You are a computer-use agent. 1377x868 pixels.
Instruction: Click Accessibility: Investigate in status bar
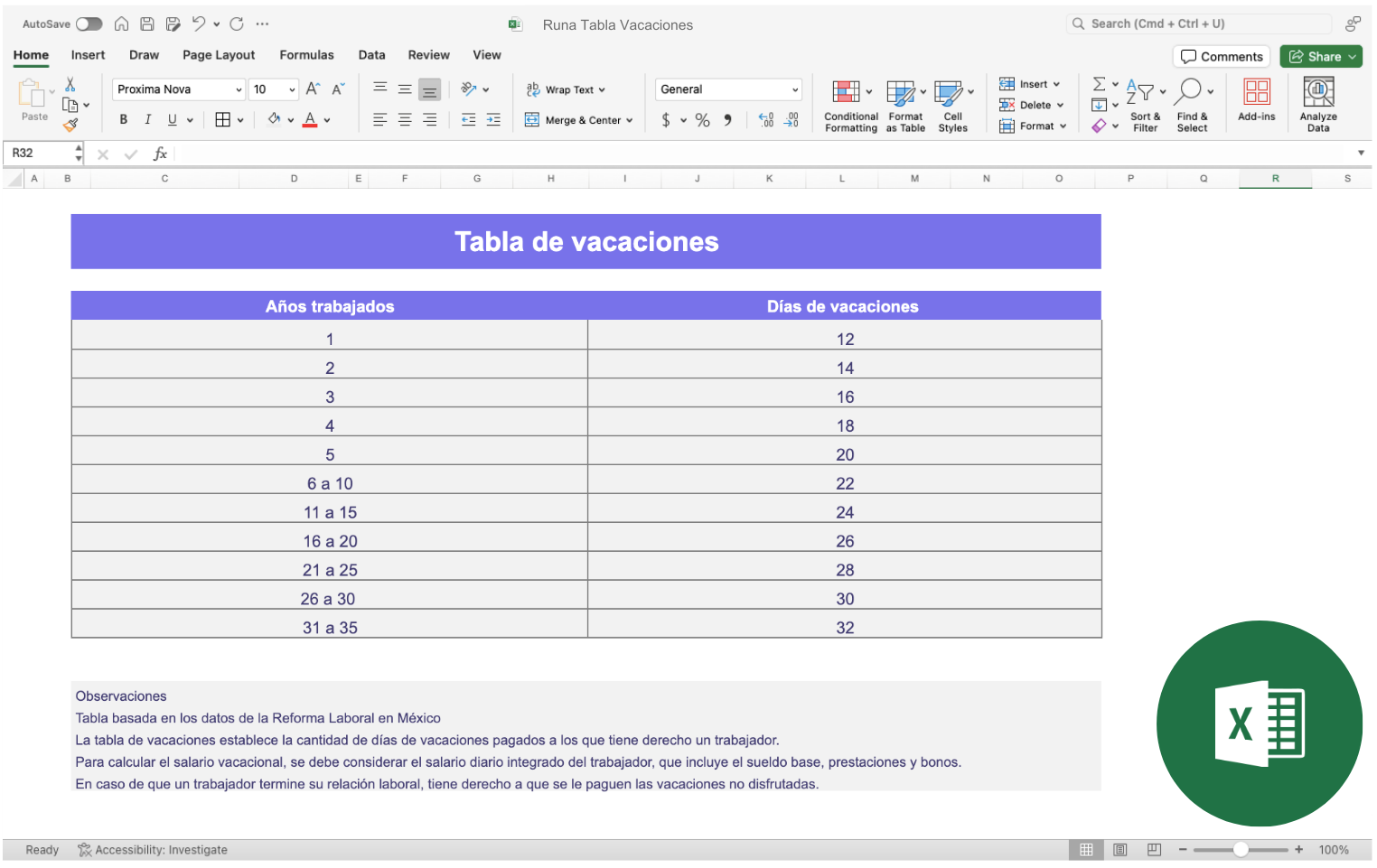(x=153, y=850)
